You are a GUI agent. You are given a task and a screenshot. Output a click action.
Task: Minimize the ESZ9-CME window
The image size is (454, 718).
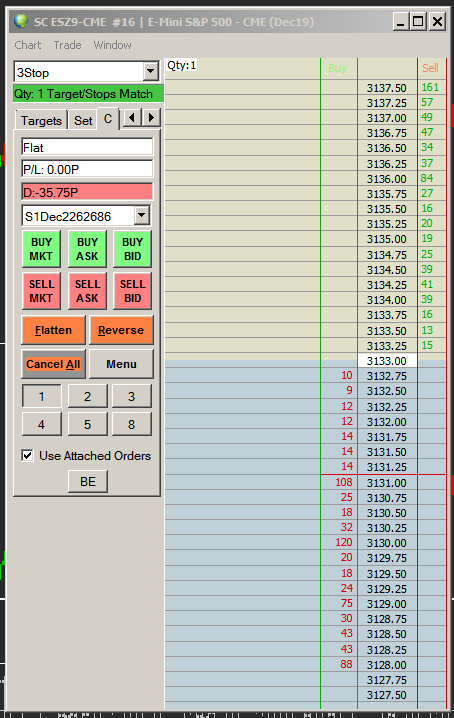click(x=401, y=21)
